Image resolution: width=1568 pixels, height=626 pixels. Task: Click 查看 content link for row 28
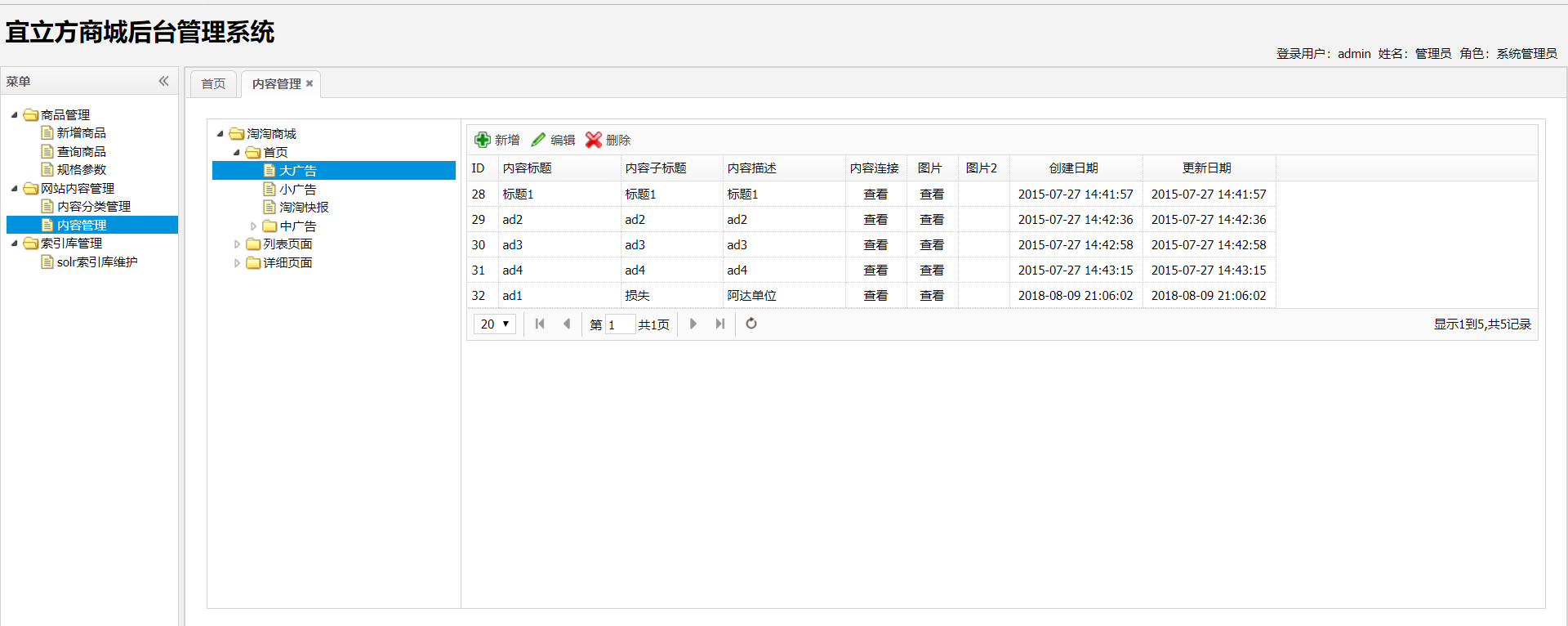pos(875,195)
